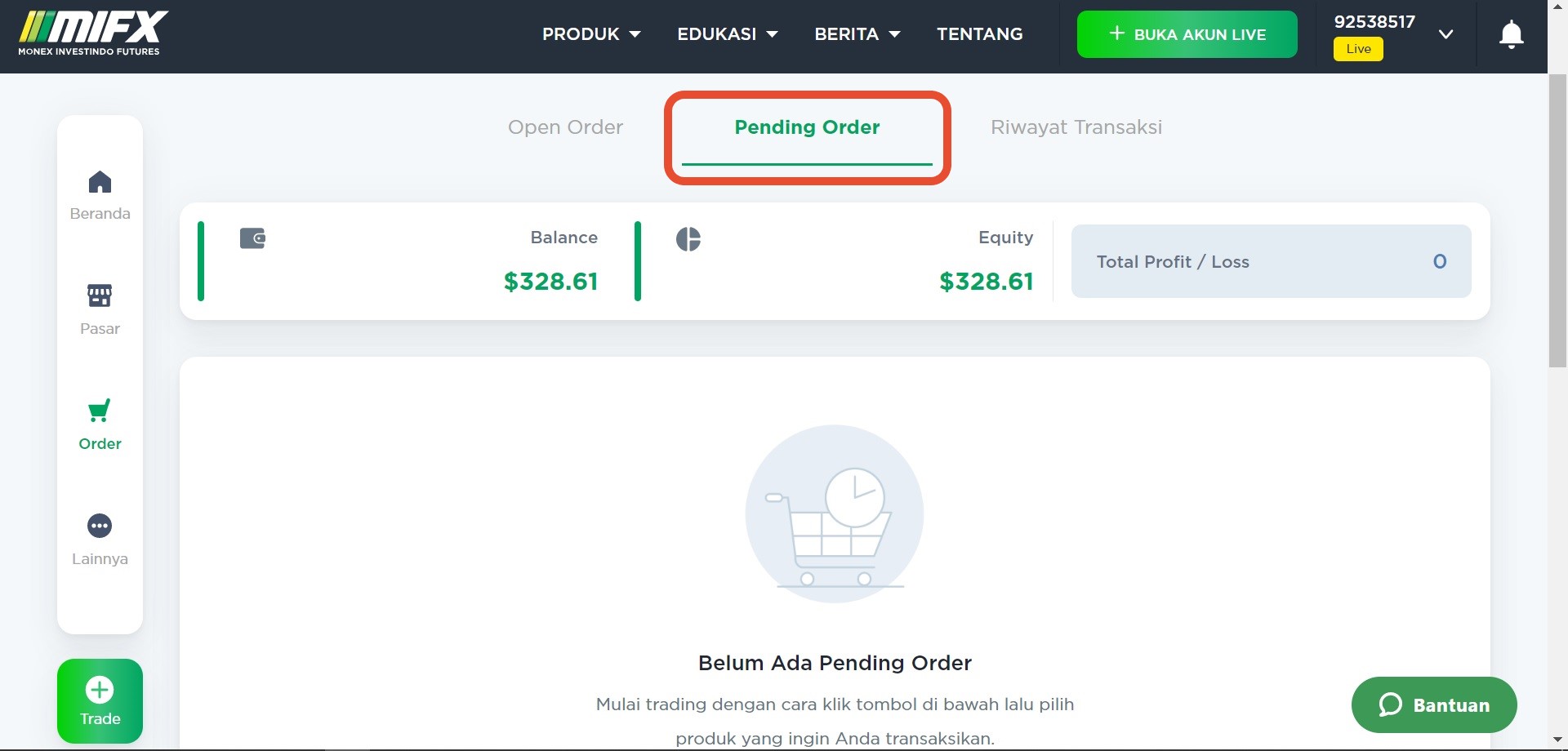Open account 92538517 chevron dropdown
Screen dimensions: 1568x751
click(x=1445, y=34)
